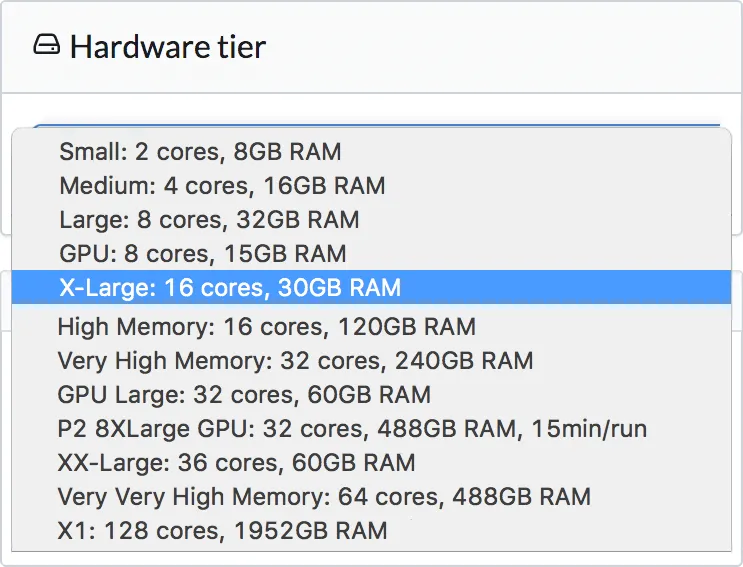Screen dimensions: 743x567
Task: Pick X1: 128 cores, 1952GB RAM
Action: pyautogui.click(x=222, y=530)
